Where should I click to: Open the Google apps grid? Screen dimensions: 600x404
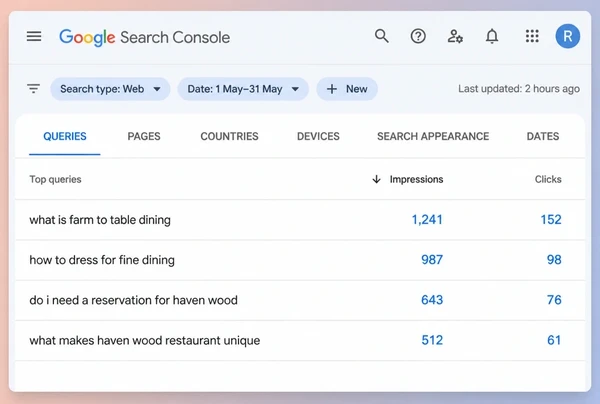coord(532,36)
